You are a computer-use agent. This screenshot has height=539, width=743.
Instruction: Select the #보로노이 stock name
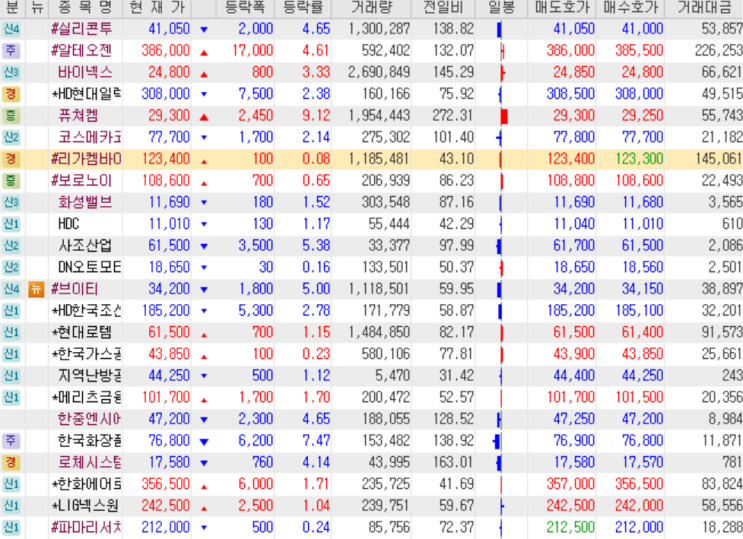click(82, 181)
